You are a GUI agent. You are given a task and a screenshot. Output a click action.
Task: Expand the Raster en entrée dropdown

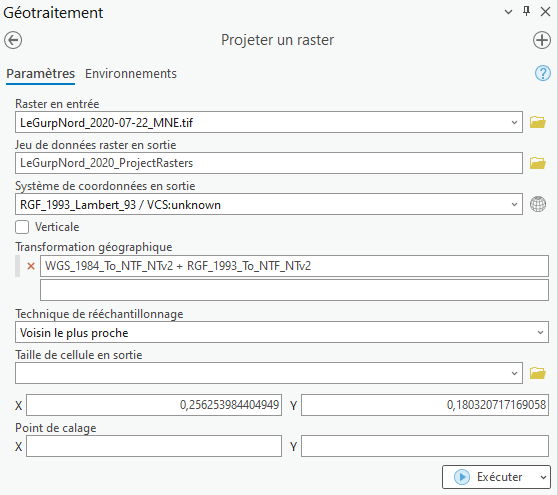(x=514, y=122)
